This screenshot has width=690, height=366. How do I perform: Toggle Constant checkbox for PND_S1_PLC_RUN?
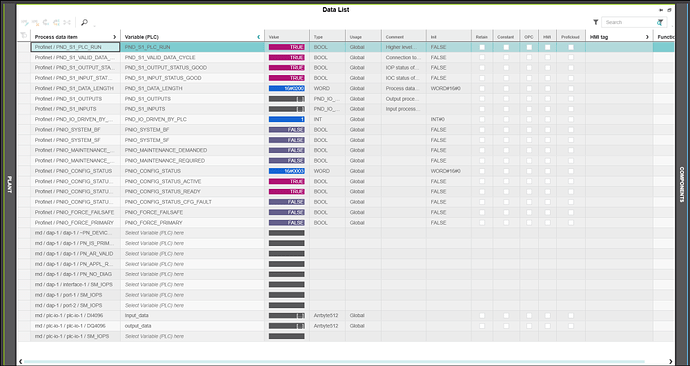point(506,47)
